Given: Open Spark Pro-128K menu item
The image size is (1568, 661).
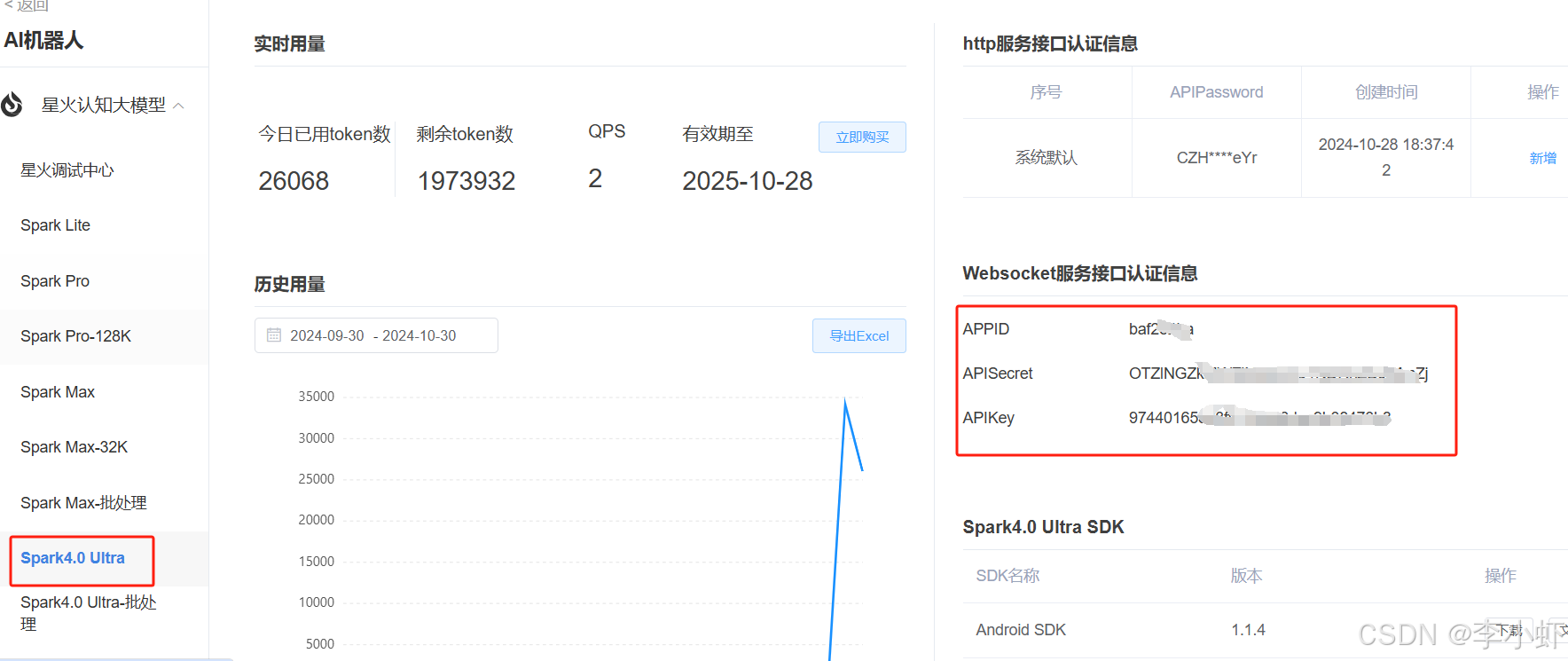Looking at the screenshot, I should (75, 336).
